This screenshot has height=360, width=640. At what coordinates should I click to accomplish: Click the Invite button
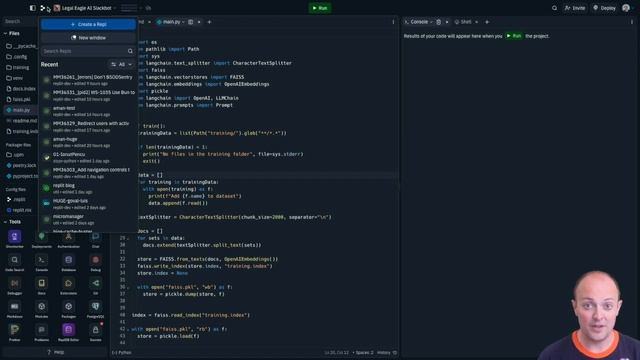point(575,8)
